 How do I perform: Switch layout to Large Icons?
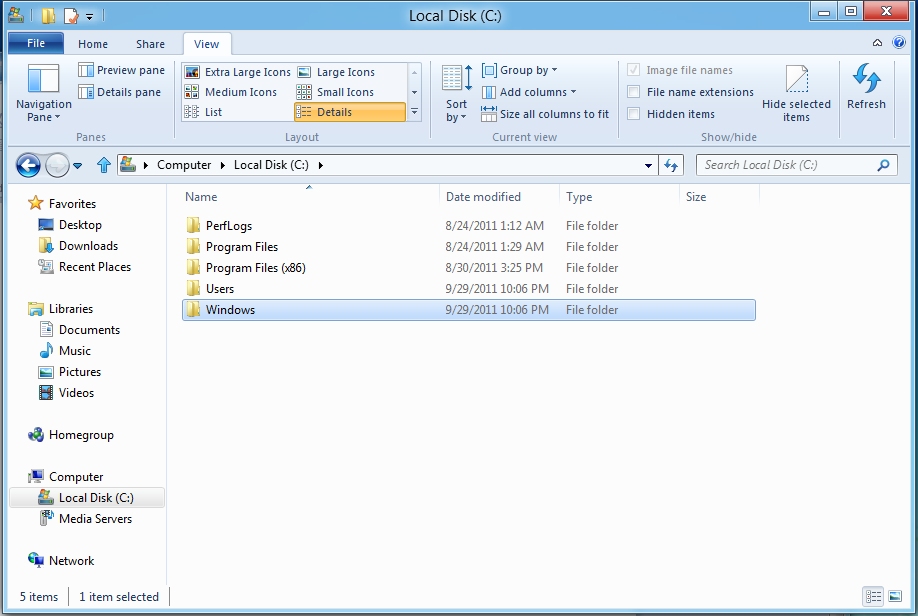click(337, 72)
